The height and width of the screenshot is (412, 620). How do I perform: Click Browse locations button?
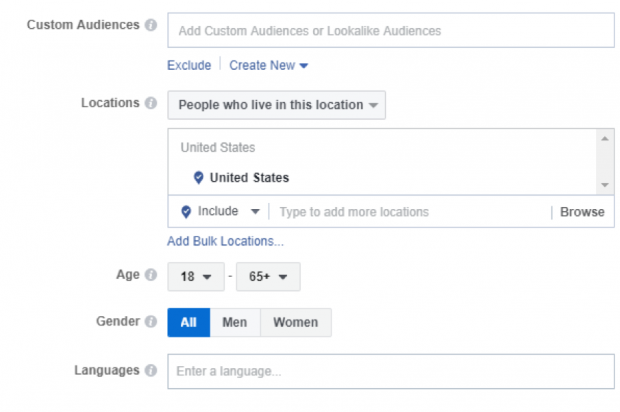[582, 212]
